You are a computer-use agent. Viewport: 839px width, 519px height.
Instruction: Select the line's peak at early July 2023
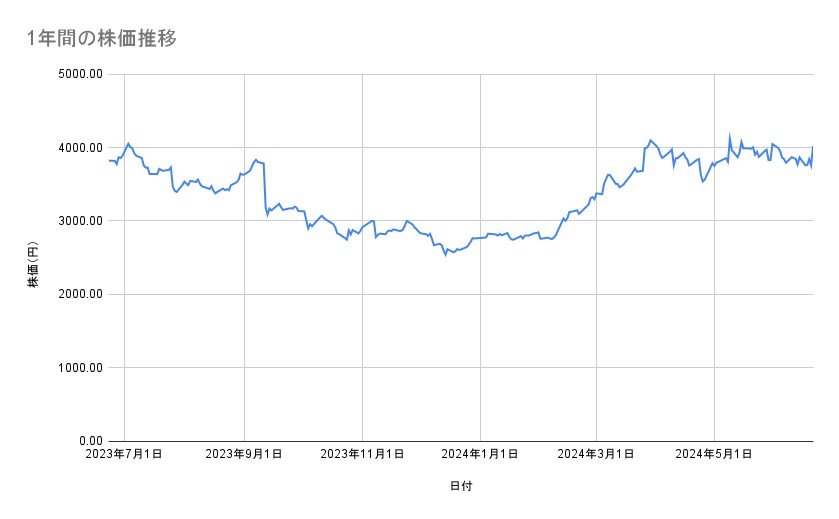coord(128,144)
